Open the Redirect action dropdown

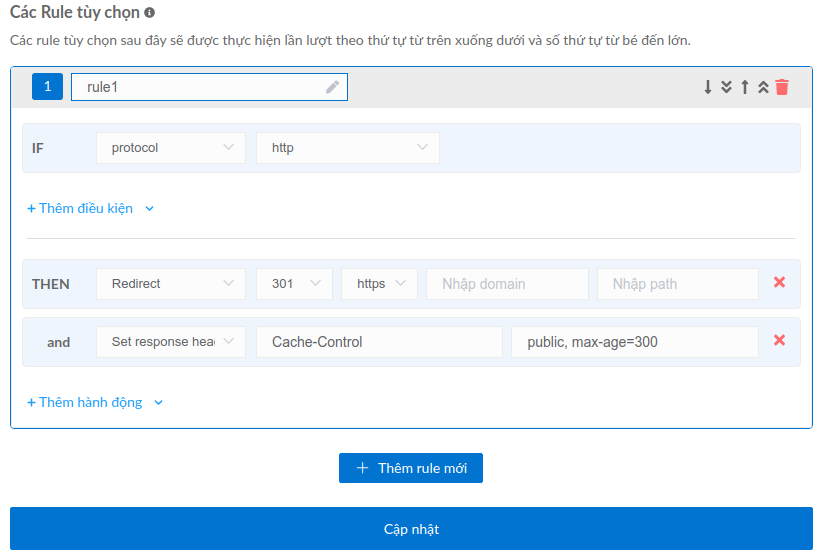click(x=171, y=284)
